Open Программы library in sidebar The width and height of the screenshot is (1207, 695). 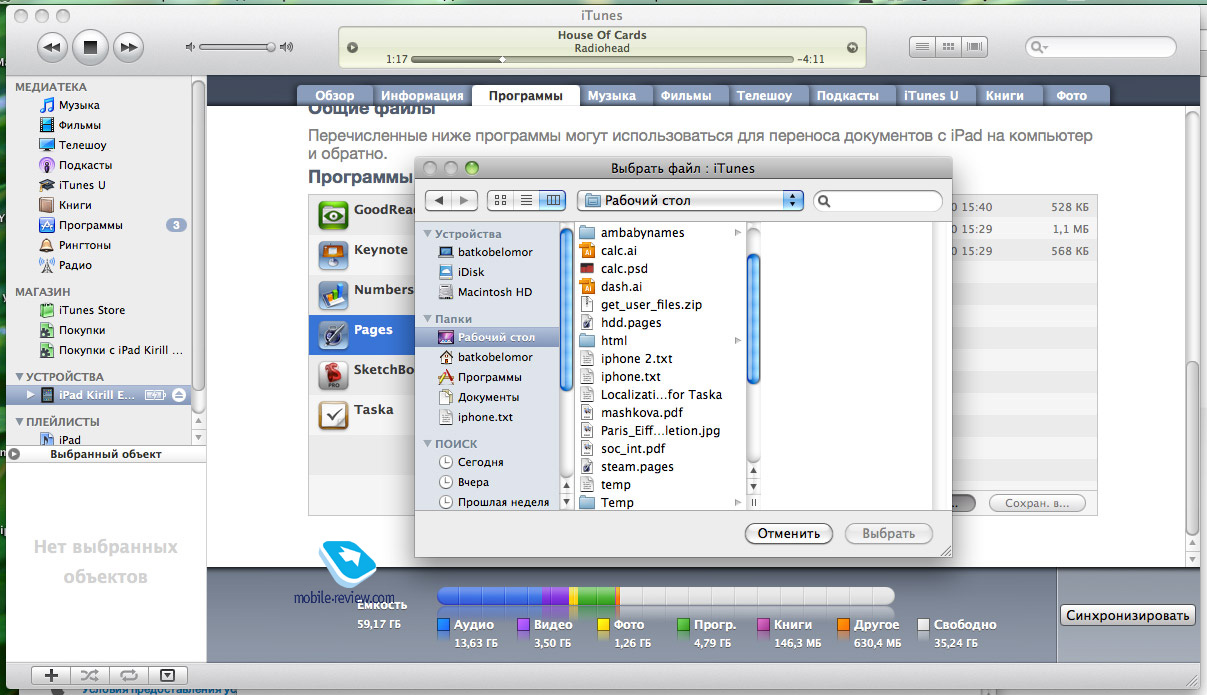point(90,225)
